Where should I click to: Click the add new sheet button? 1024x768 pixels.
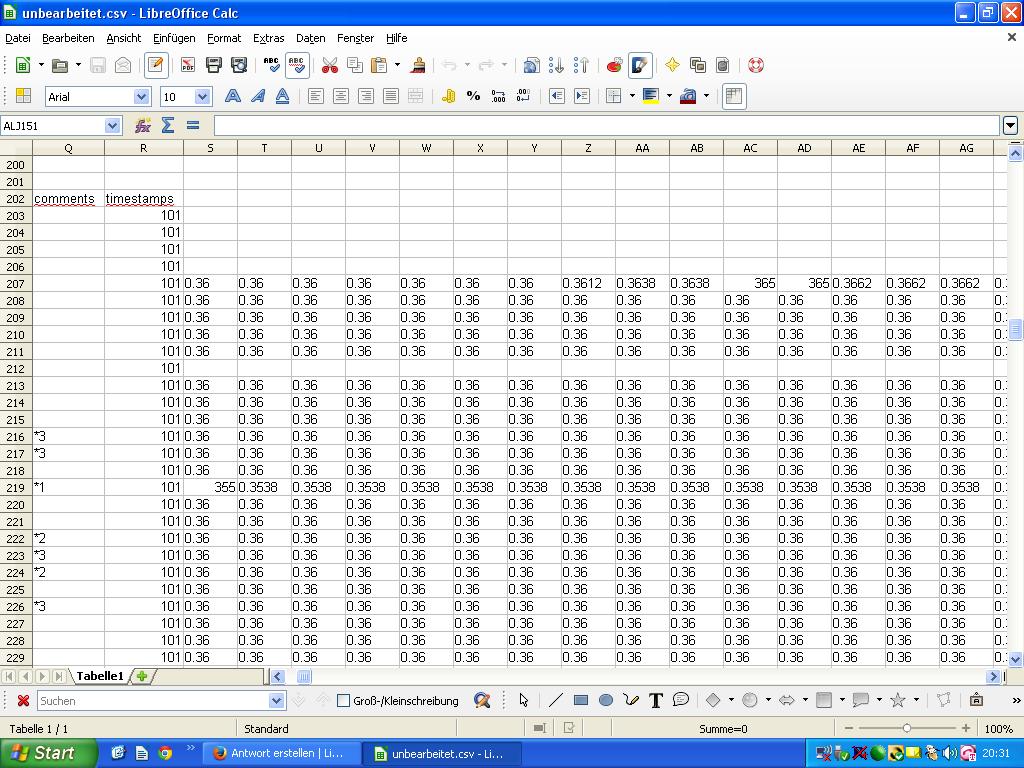click(142, 677)
